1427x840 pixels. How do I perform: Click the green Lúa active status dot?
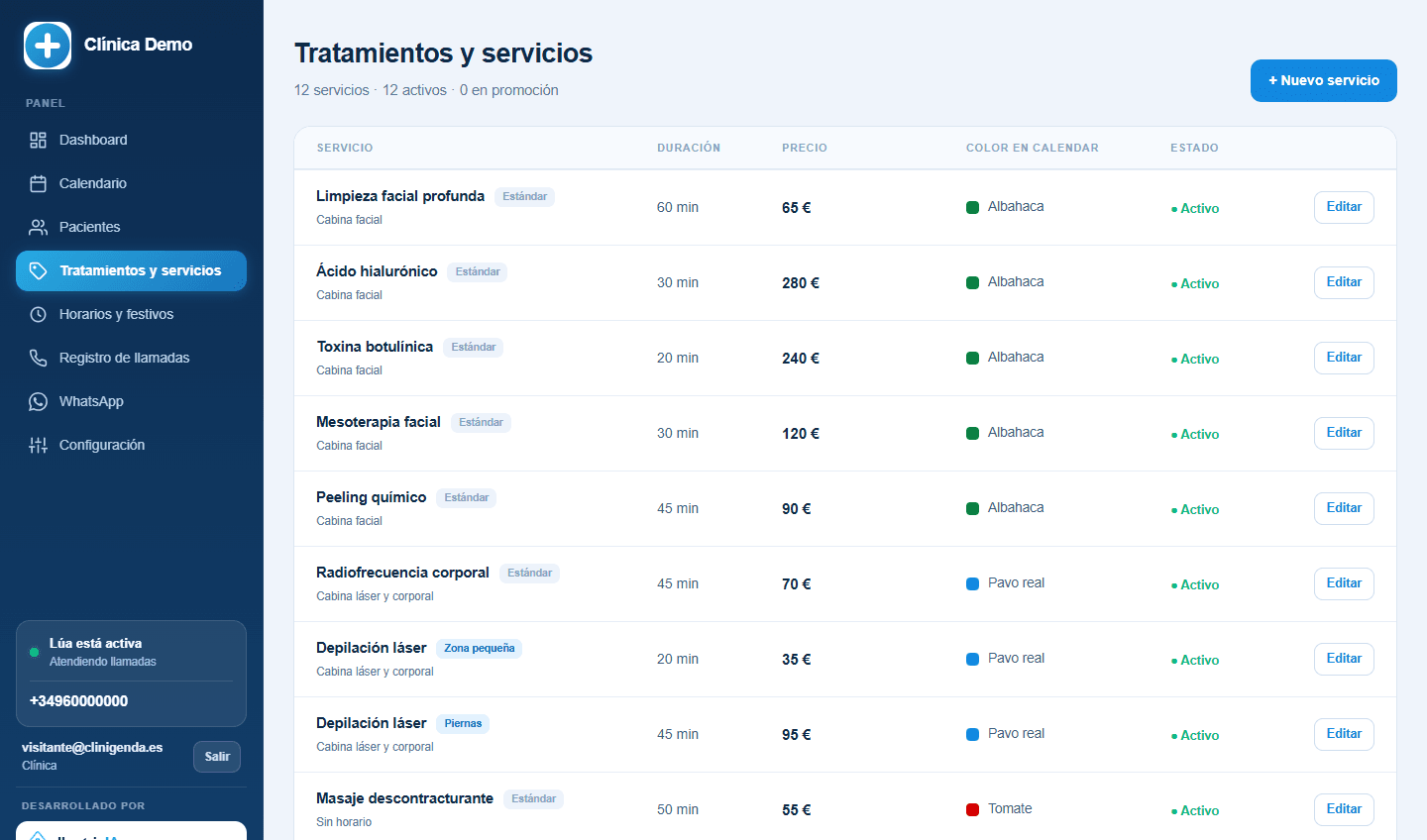click(34, 652)
